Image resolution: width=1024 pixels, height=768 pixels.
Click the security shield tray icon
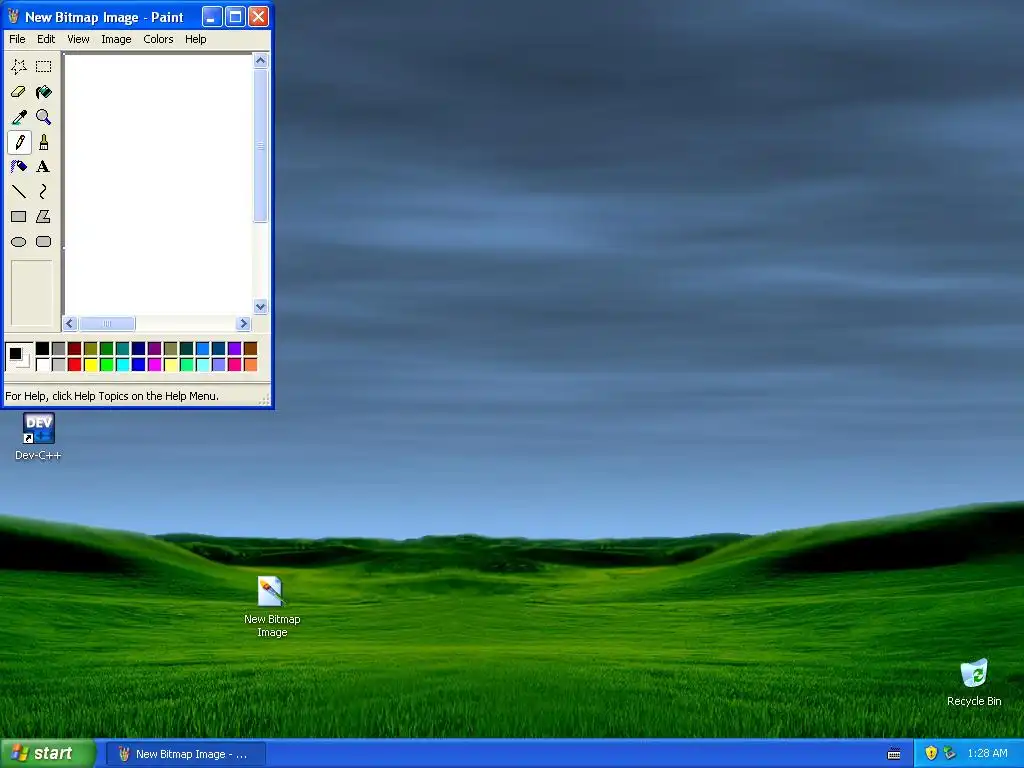pyautogui.click(x=931, y=753)
